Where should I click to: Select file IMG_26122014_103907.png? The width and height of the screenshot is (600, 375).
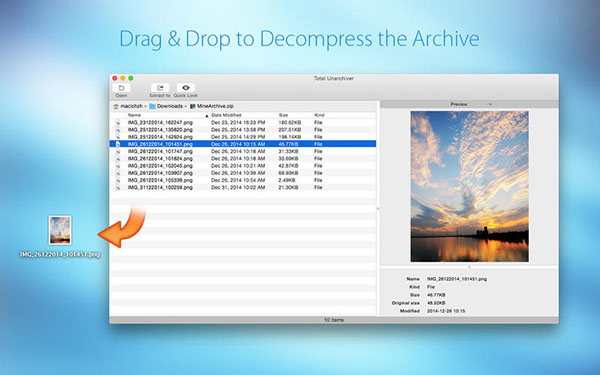click(160, 173)
